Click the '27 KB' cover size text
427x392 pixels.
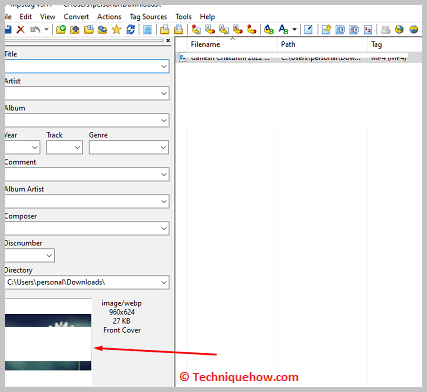[121, 321]
